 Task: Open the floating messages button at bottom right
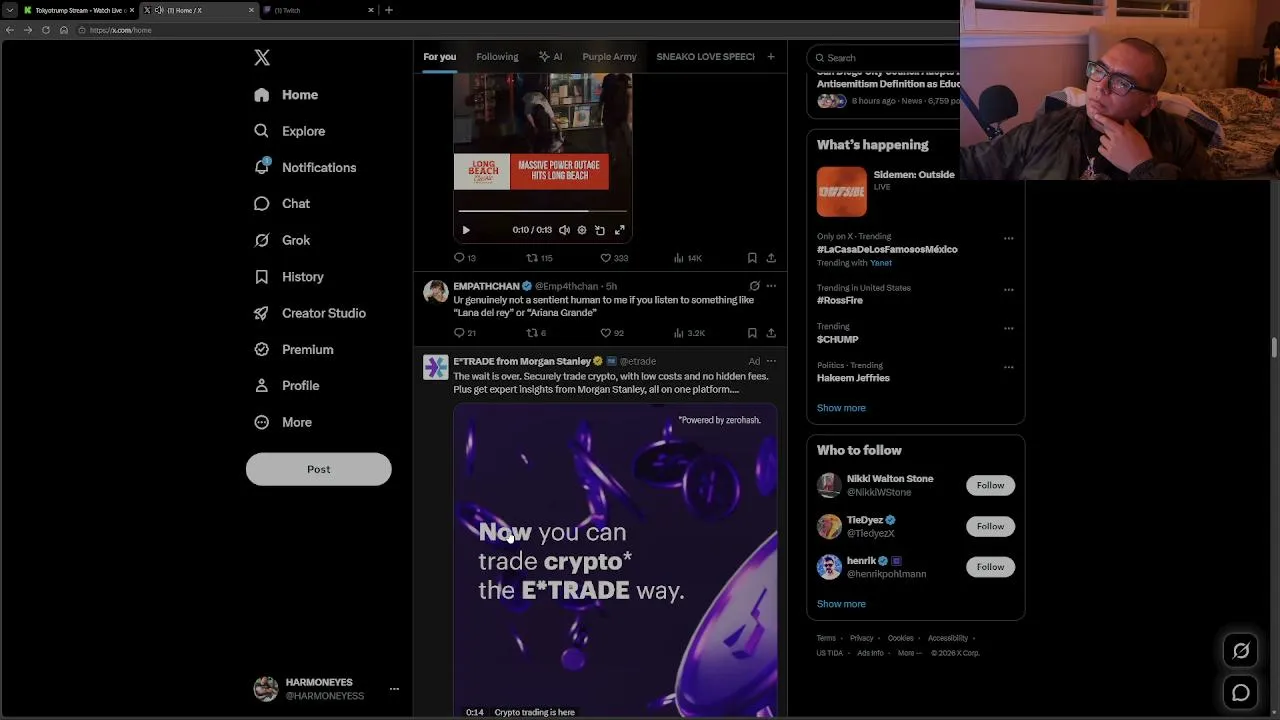[x=1241, y=692]
